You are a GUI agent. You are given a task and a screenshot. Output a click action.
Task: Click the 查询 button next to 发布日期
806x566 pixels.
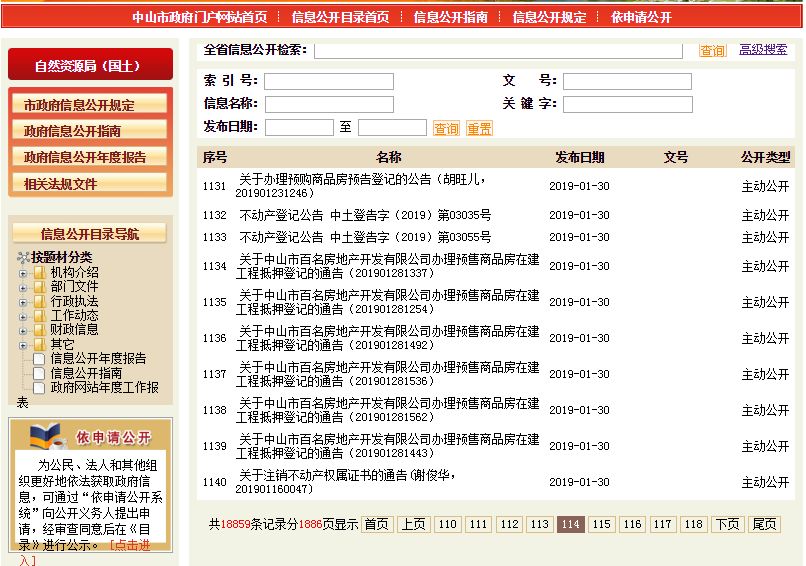click(x=446, y=128)
